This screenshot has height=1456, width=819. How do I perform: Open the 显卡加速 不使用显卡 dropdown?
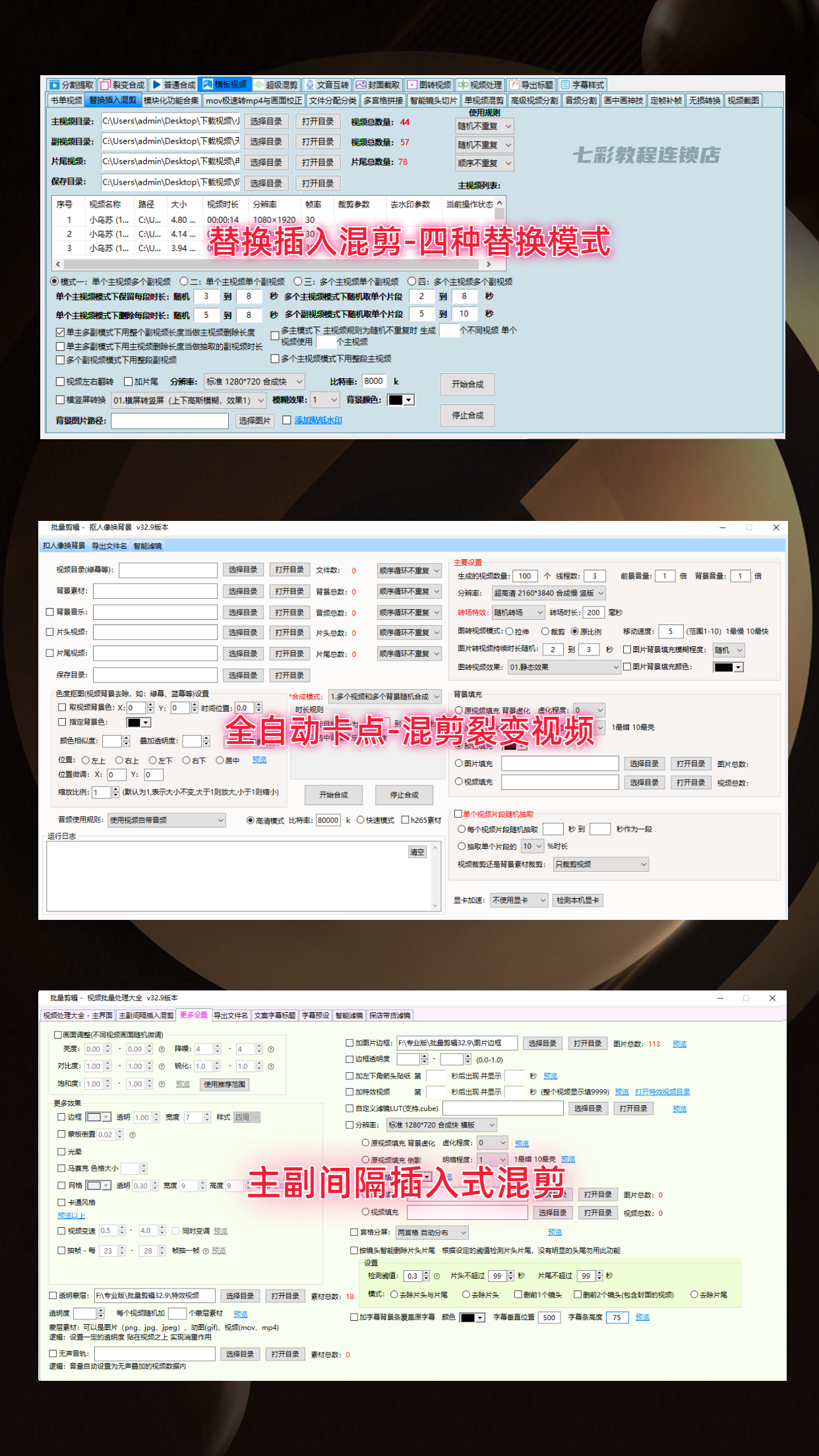click(x=520, y=900)
